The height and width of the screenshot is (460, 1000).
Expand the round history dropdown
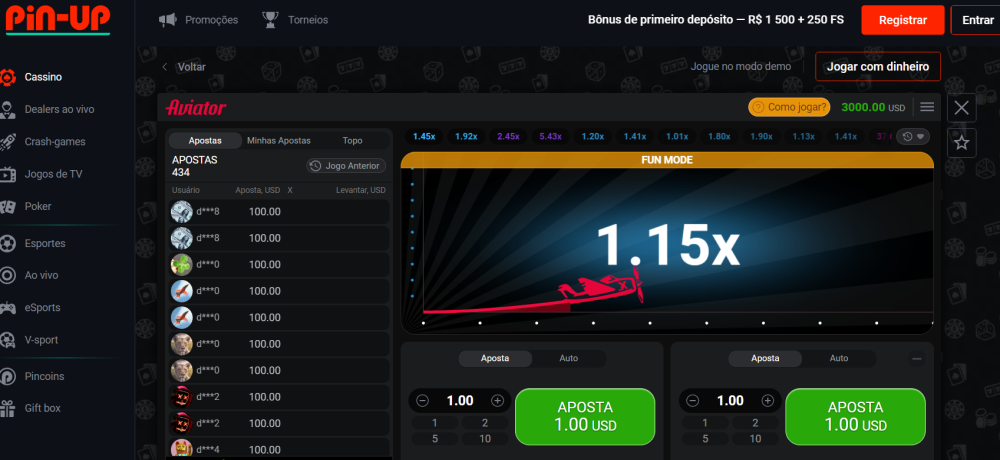click(x=912, y=137)
